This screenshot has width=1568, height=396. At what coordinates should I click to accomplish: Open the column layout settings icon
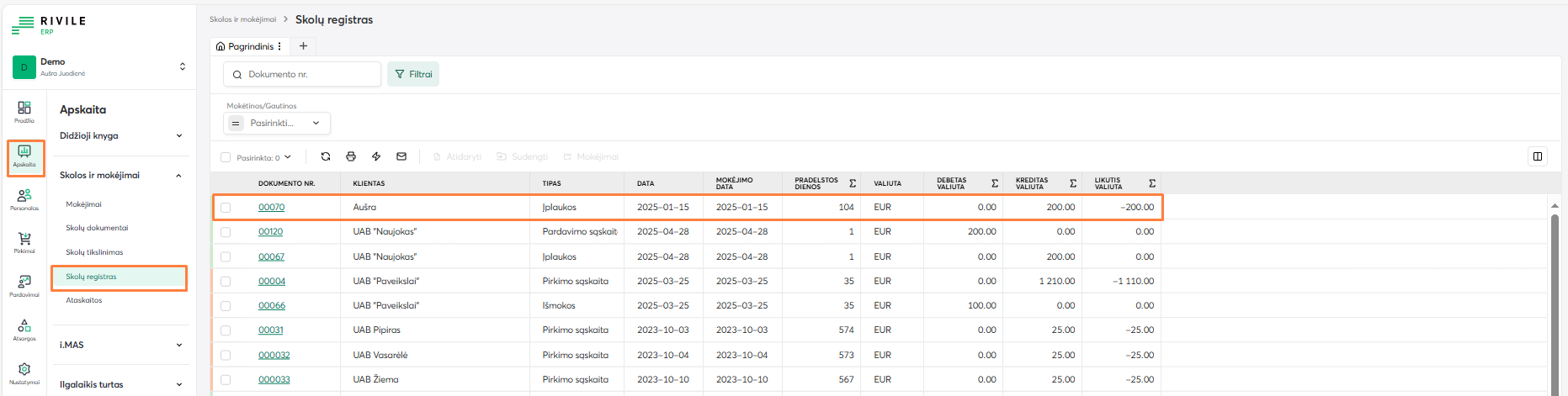1537,156
